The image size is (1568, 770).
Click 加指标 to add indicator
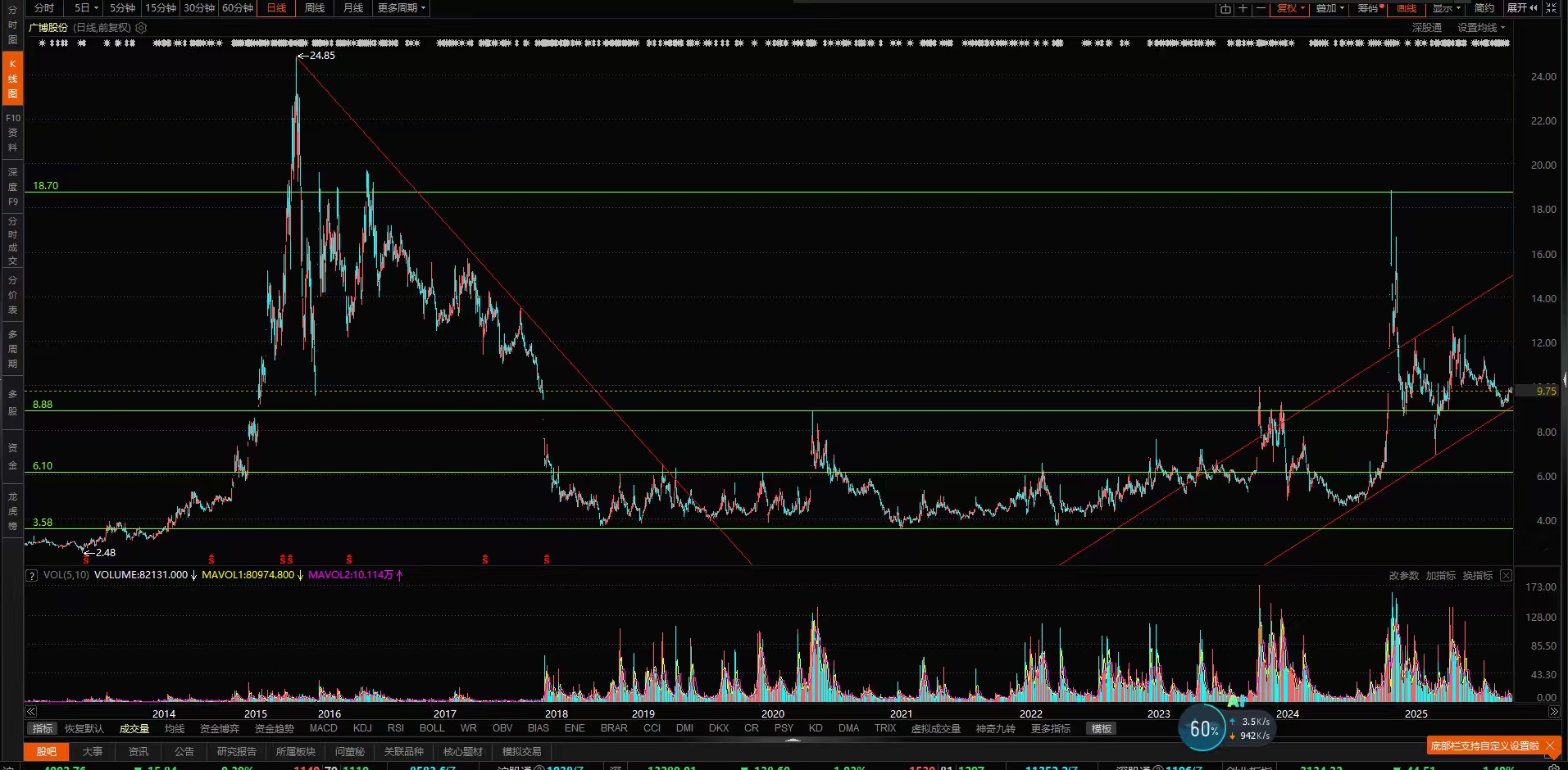click(1441, 576)
